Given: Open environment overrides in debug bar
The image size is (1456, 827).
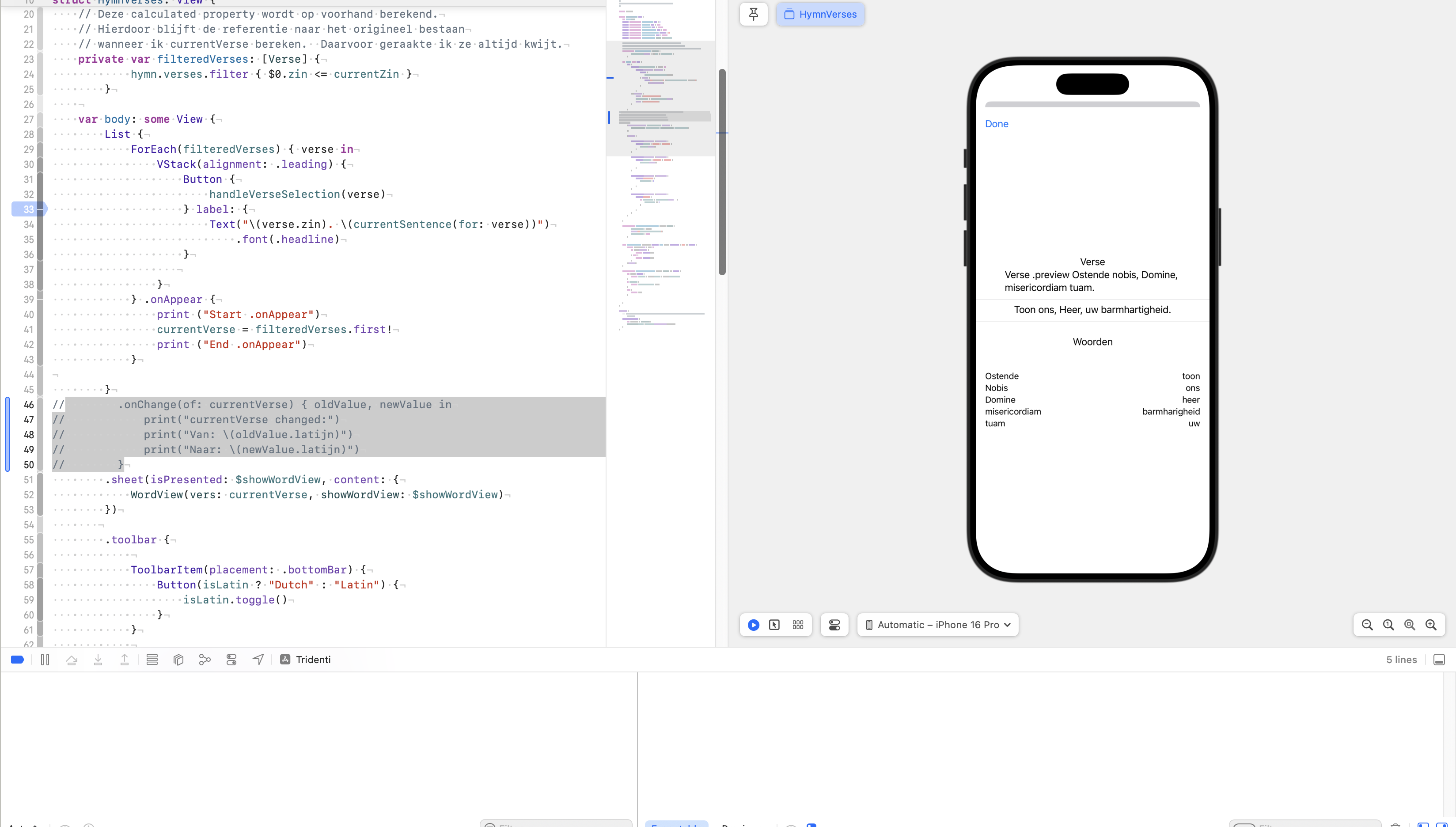Looking at the screenshot, I should click(231, 660).
